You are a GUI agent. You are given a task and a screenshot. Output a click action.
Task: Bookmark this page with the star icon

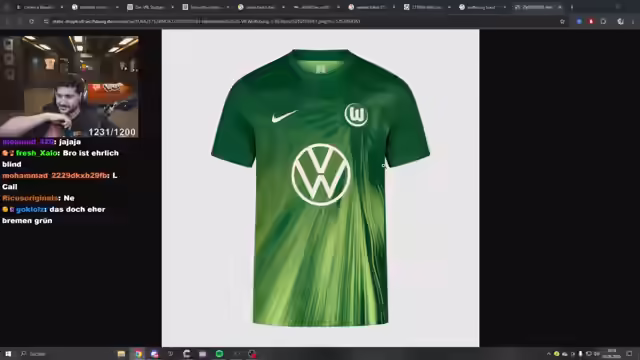pyautogui.click(x=562, y=21)
